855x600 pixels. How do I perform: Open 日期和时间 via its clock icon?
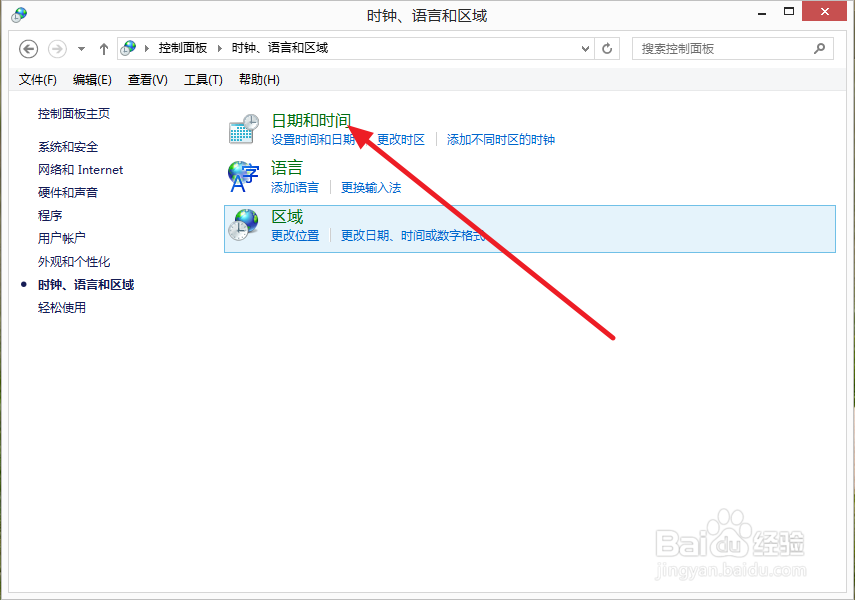point(243,129)
